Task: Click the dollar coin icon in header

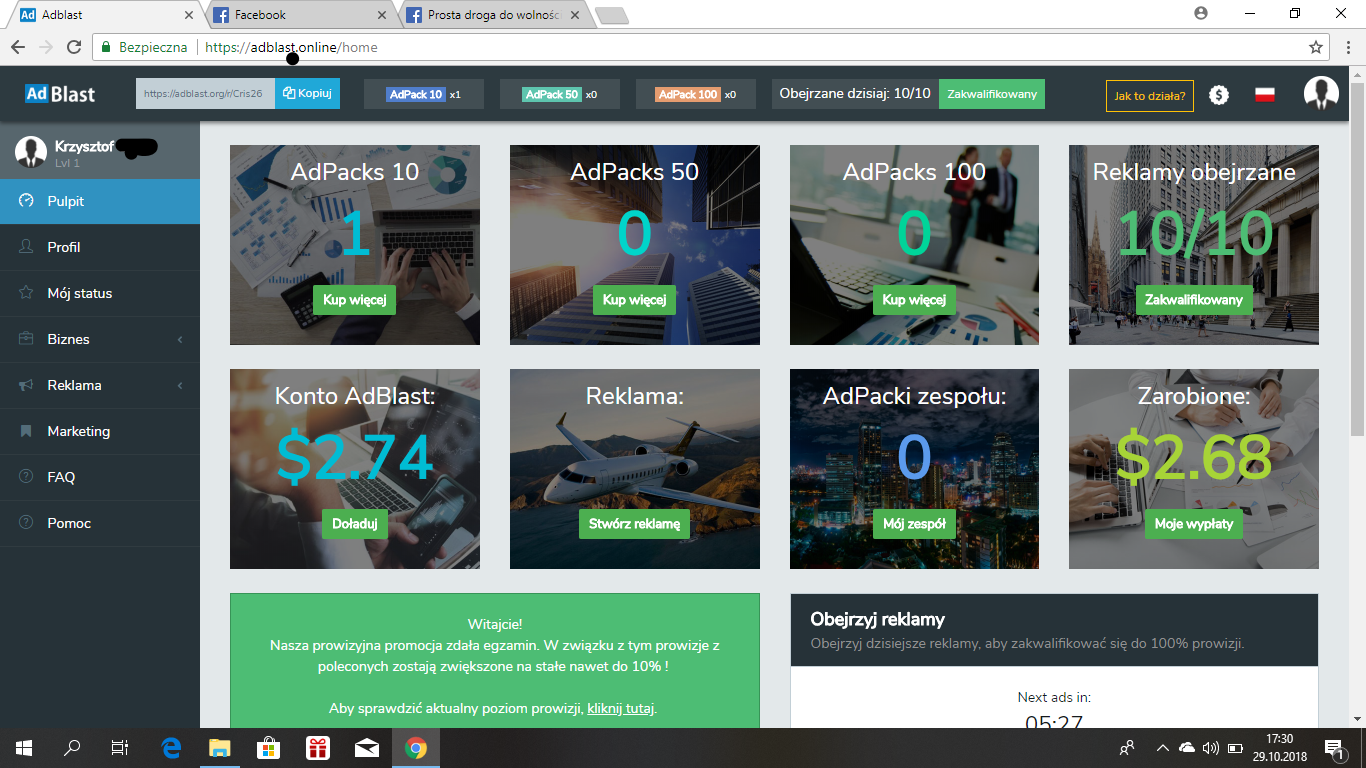Action: (x=1218, y=95)
